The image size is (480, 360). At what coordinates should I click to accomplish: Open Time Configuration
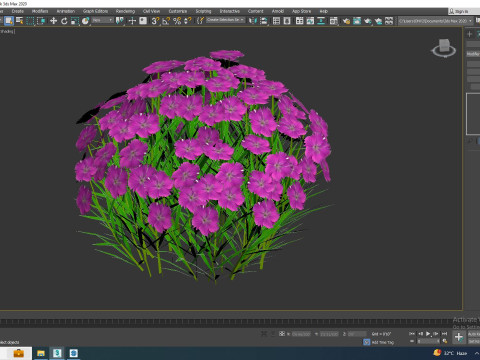(x=444, y=341)
